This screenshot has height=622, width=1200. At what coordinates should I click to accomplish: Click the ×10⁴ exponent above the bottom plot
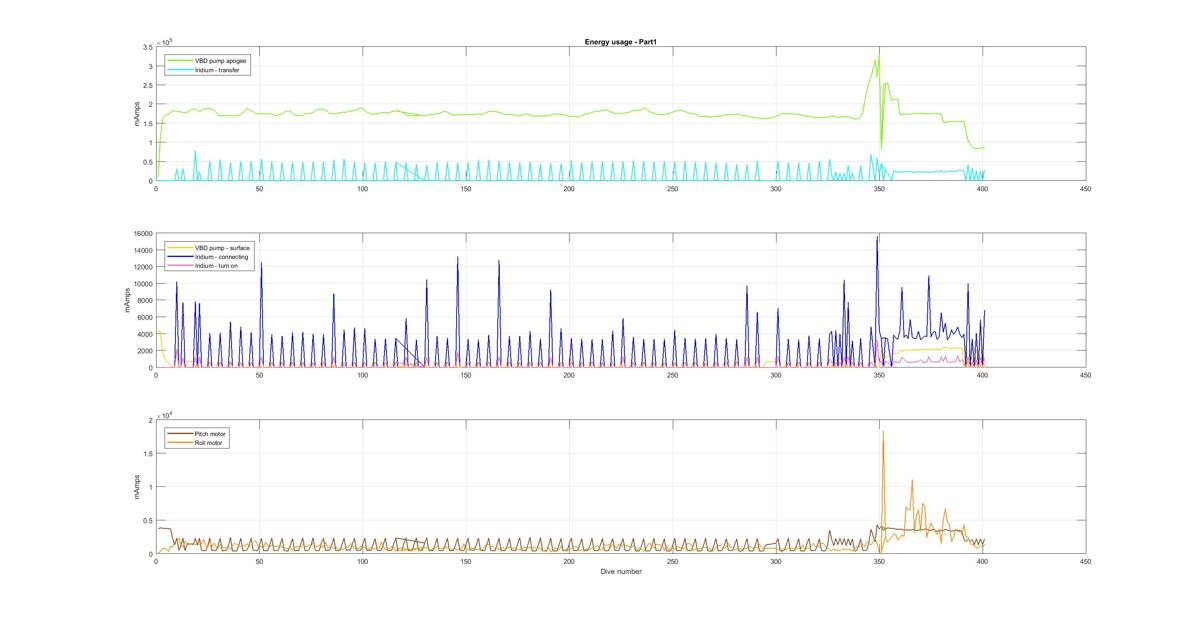point(165,414)
